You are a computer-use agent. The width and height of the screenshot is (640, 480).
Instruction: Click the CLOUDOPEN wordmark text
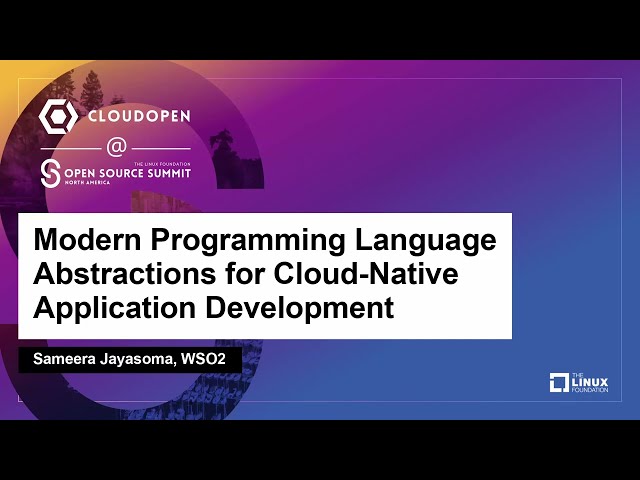click(139, 116)
